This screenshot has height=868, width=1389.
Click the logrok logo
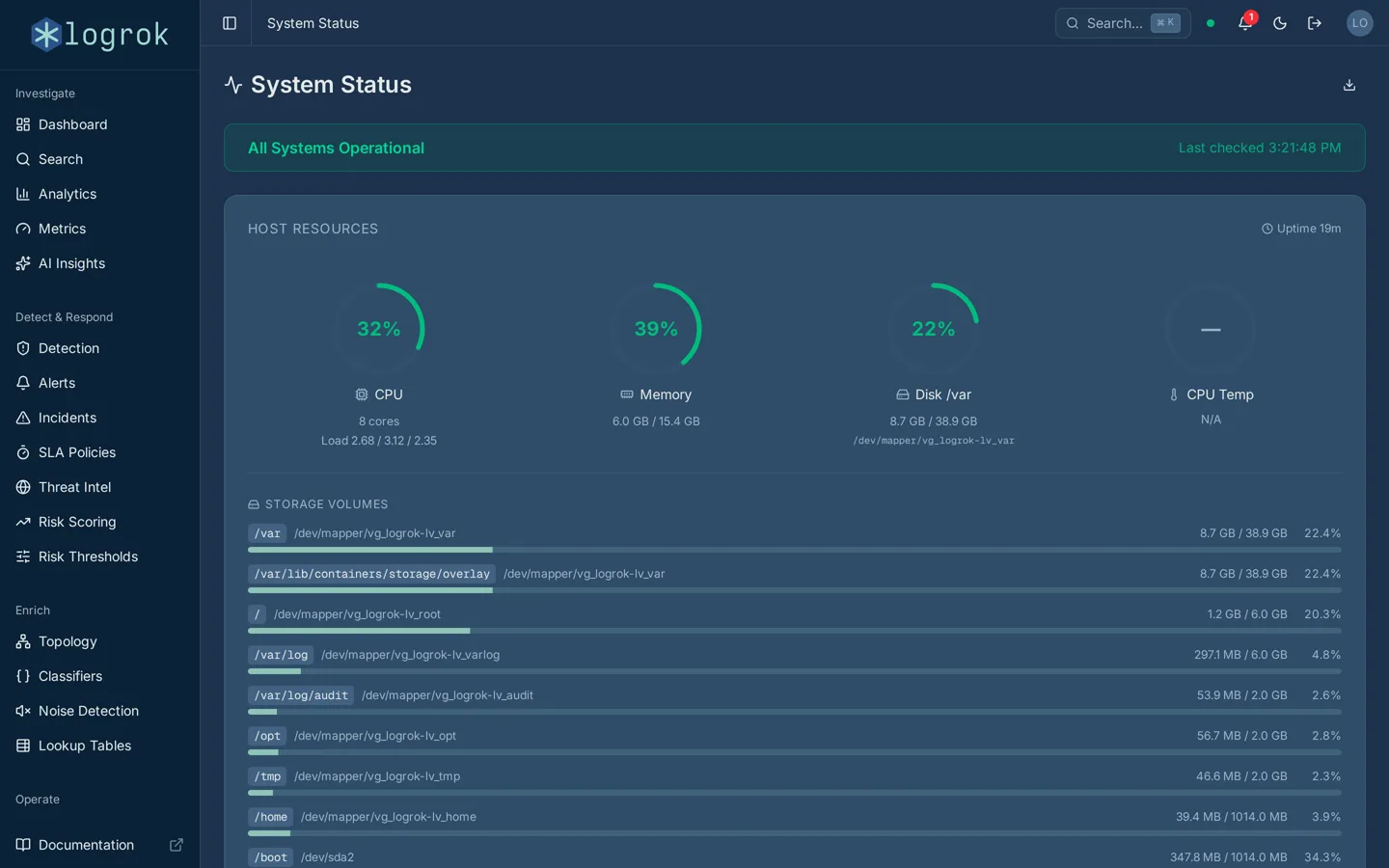tap(99, 35)
